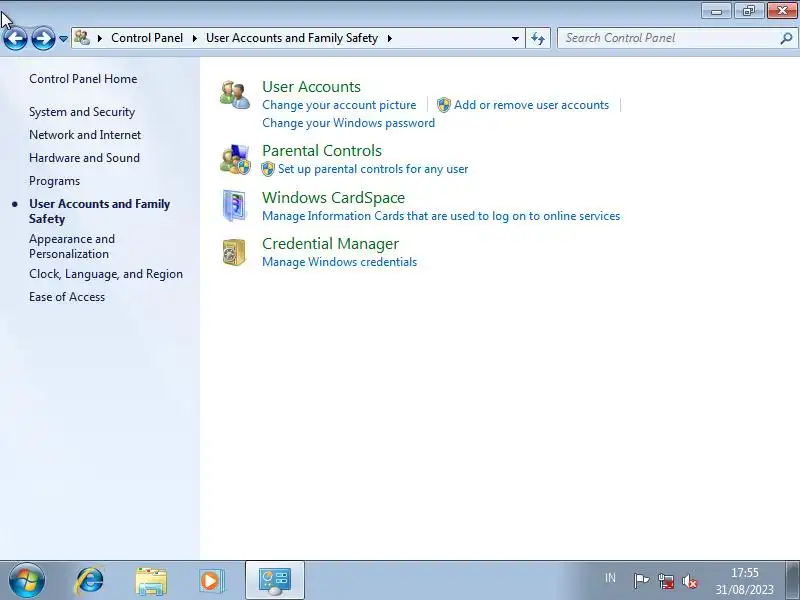Go to System and Security

pos(82,112)
